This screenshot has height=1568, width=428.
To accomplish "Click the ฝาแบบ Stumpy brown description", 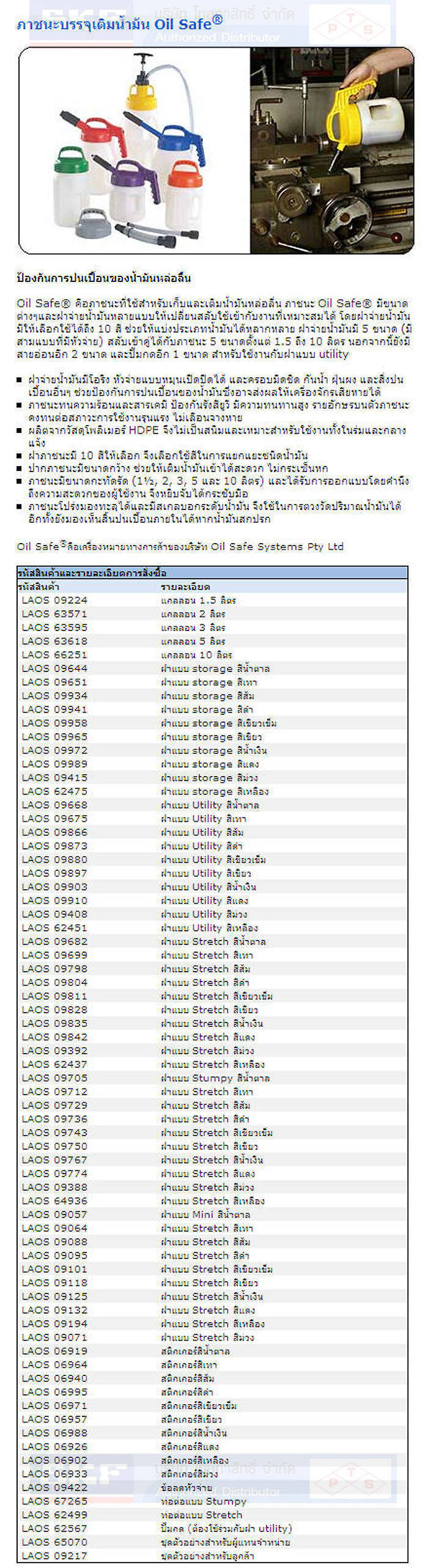I will 215,1078.
